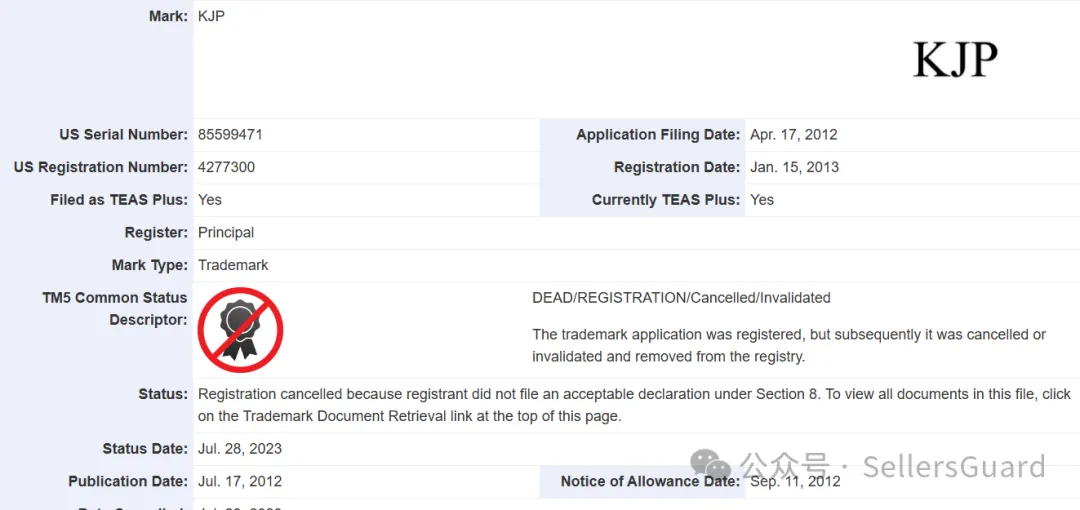
Task: Click the cancelled-or-invalidated description paragraph
Action: 788,345
